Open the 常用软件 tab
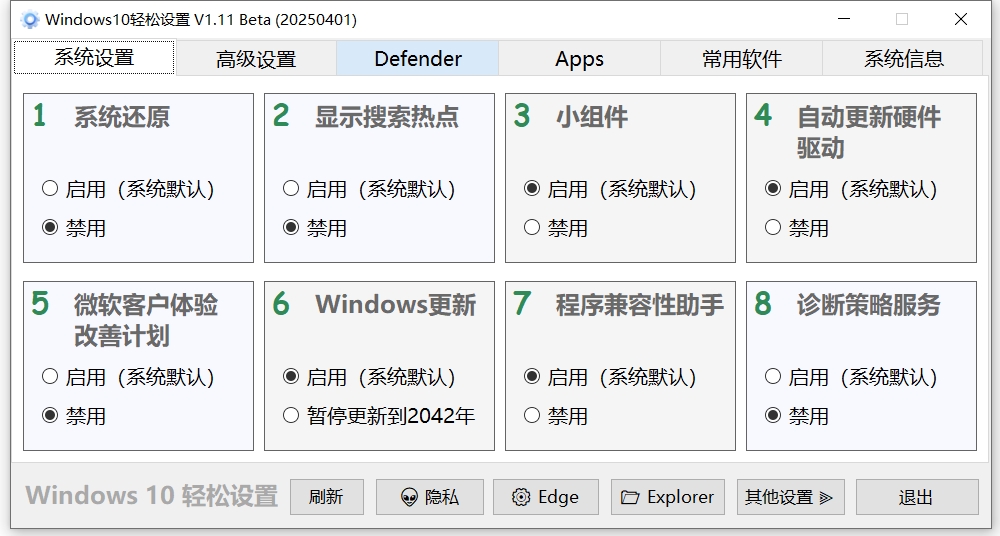This screenshot has height=536, width=1000. [x=741, y=59]
